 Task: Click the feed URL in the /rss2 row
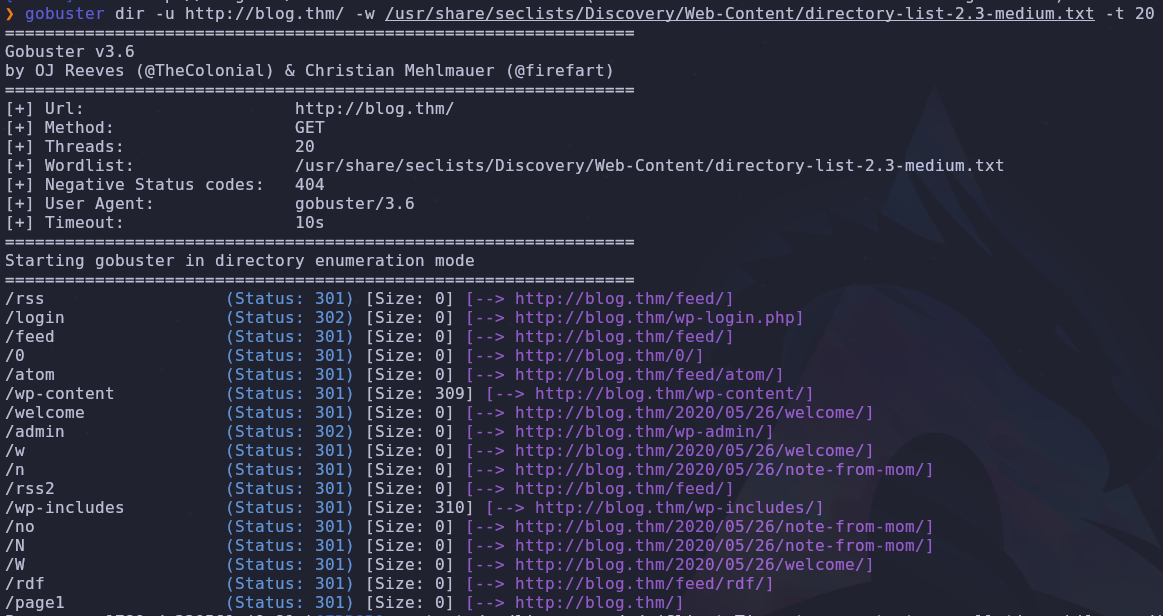pos(620,489)
